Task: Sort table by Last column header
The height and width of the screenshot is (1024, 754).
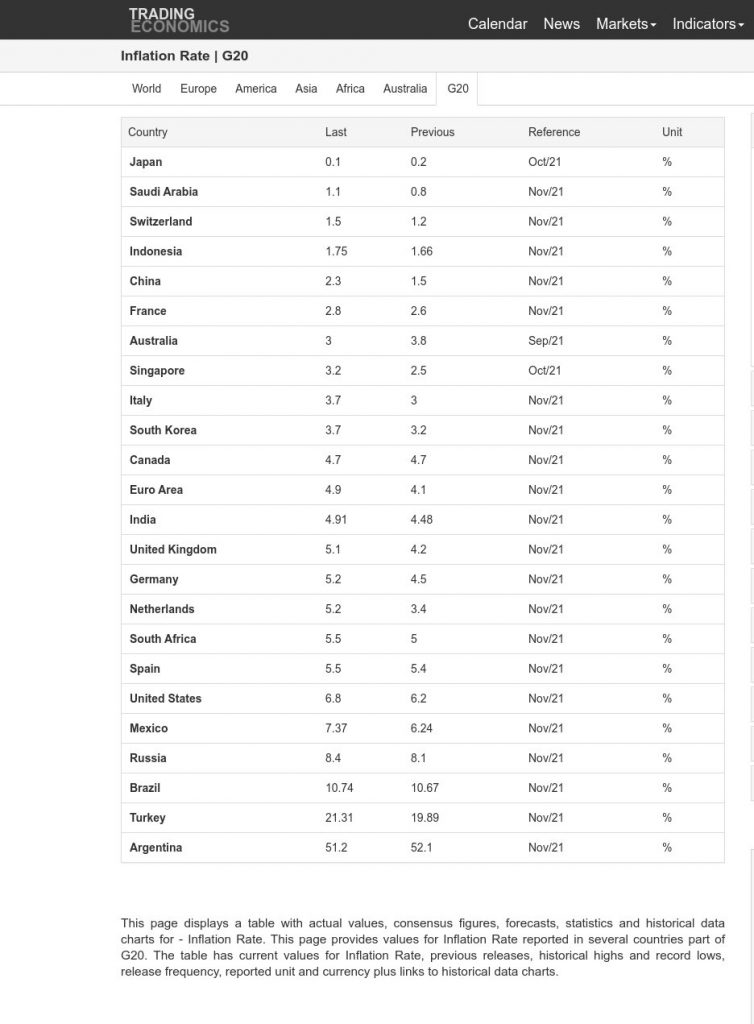Action: pos(336,132)
